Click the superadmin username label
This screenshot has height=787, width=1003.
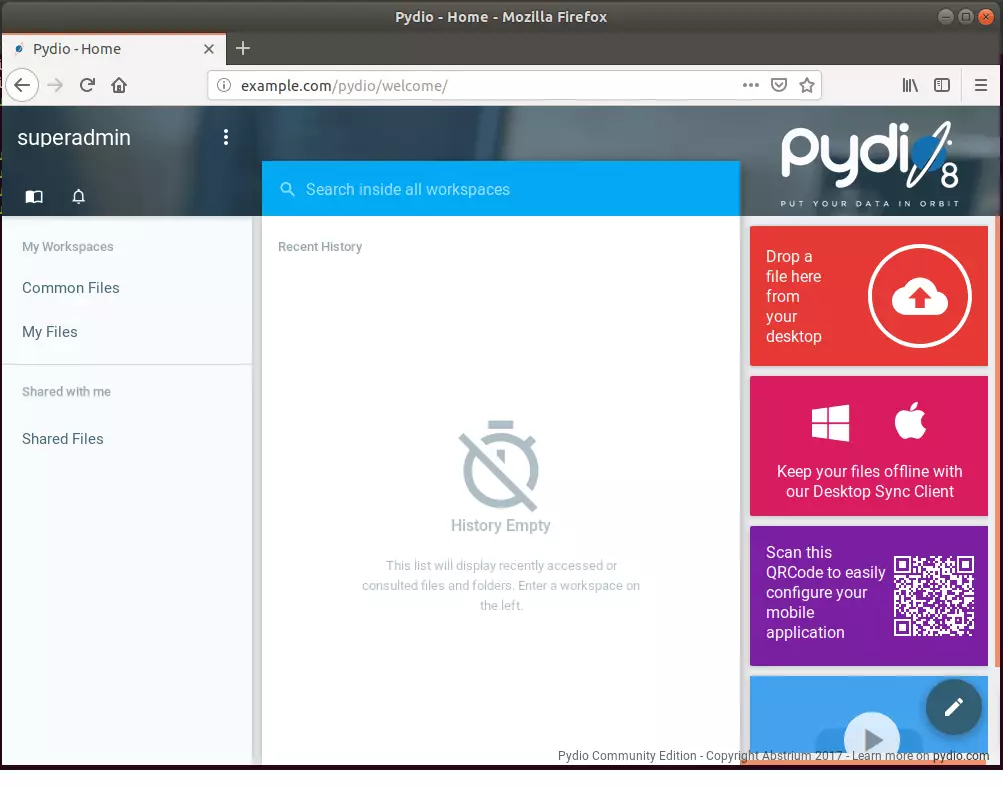coord(74,138)
